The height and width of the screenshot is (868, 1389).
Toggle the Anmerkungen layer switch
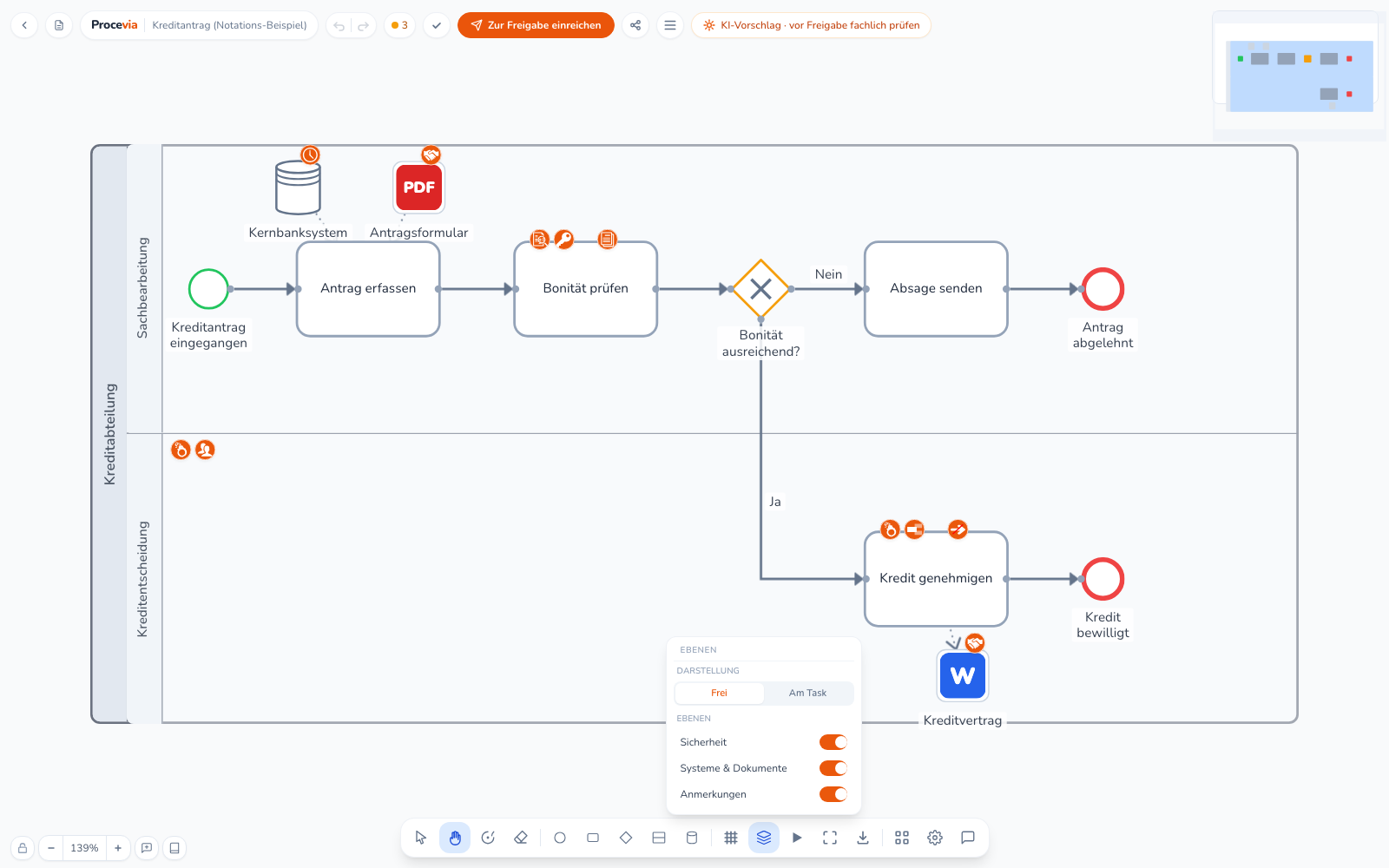click(x=833, y=794)
